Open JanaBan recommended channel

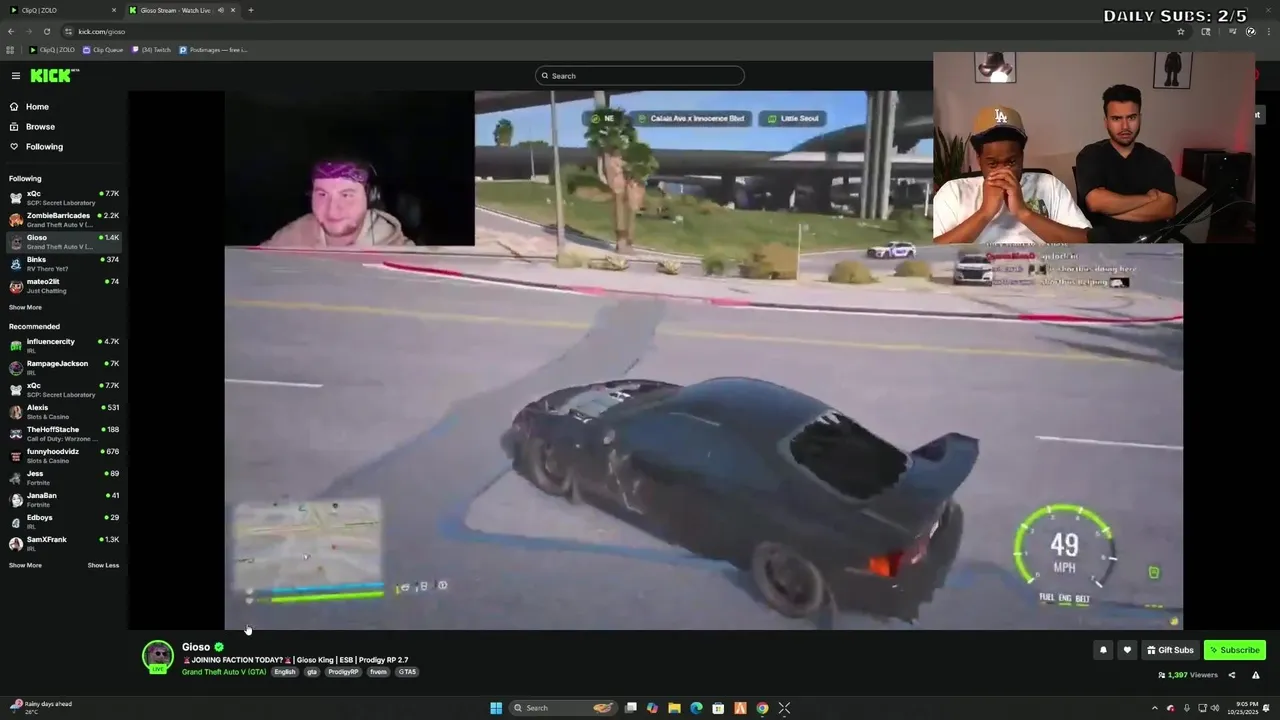click(x=64, y=500)
